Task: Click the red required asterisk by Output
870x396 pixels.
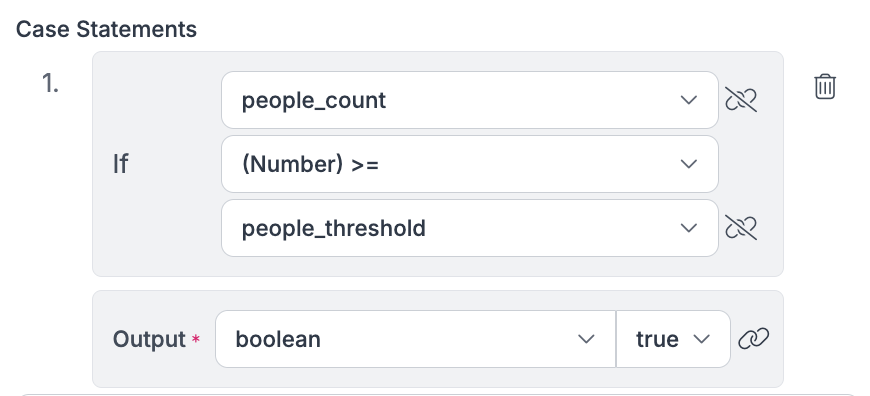Action: click(195, 338)
